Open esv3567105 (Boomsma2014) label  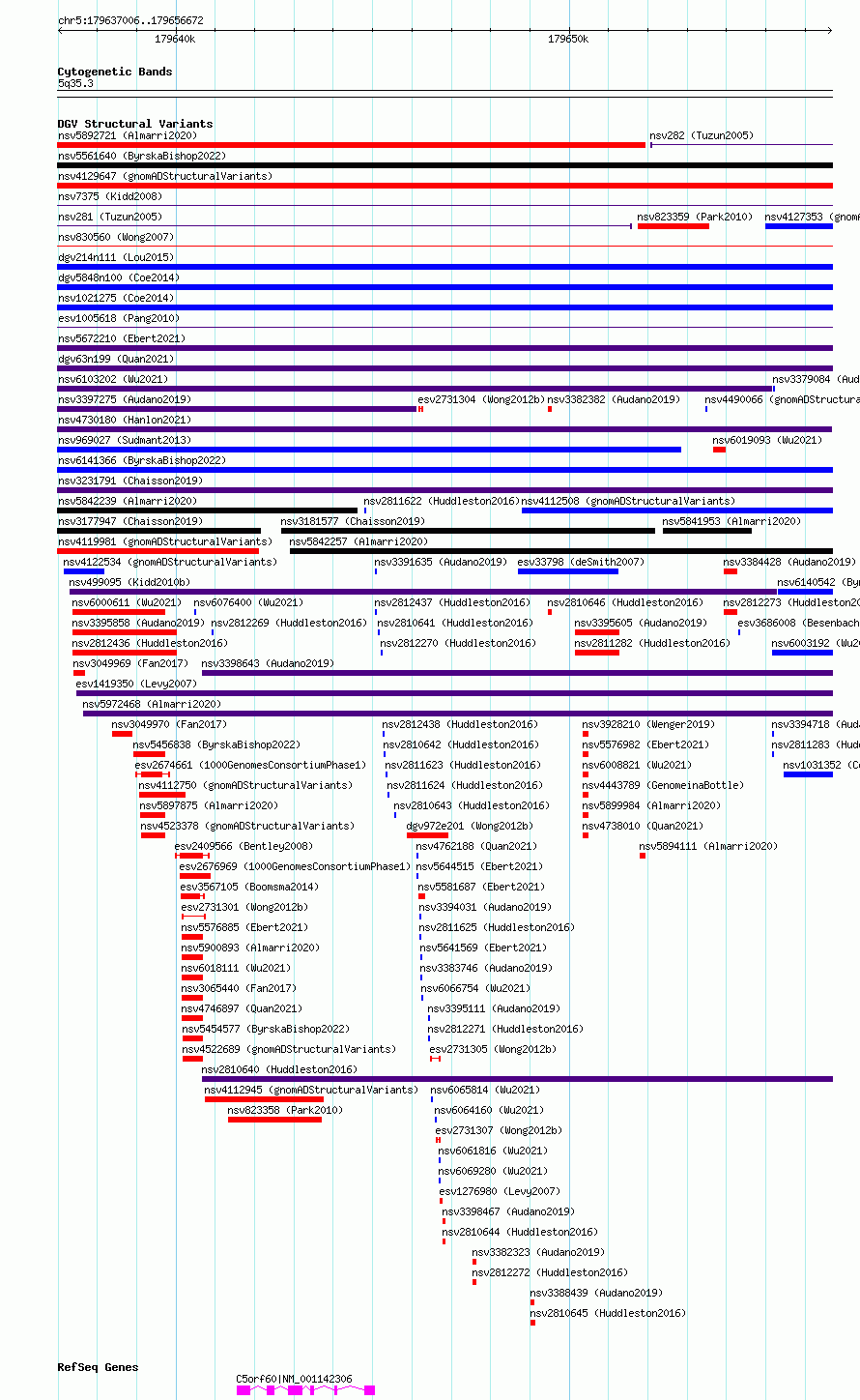249,888
